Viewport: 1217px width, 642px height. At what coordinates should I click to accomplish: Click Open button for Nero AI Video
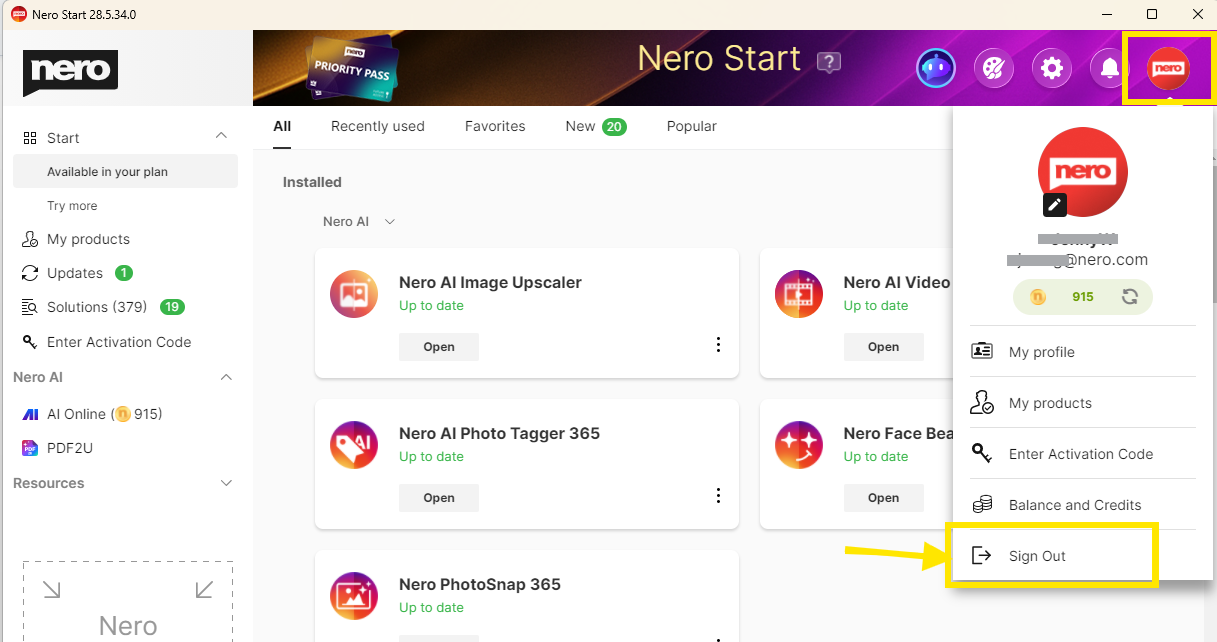point(883,347)
